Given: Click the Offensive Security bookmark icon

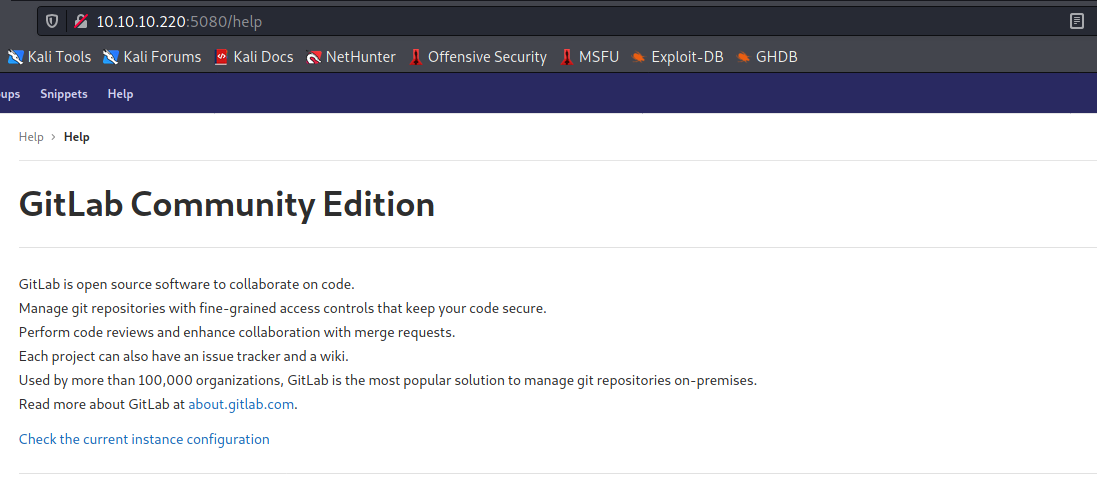Looking at the screenshot, I should pos(416,57).
